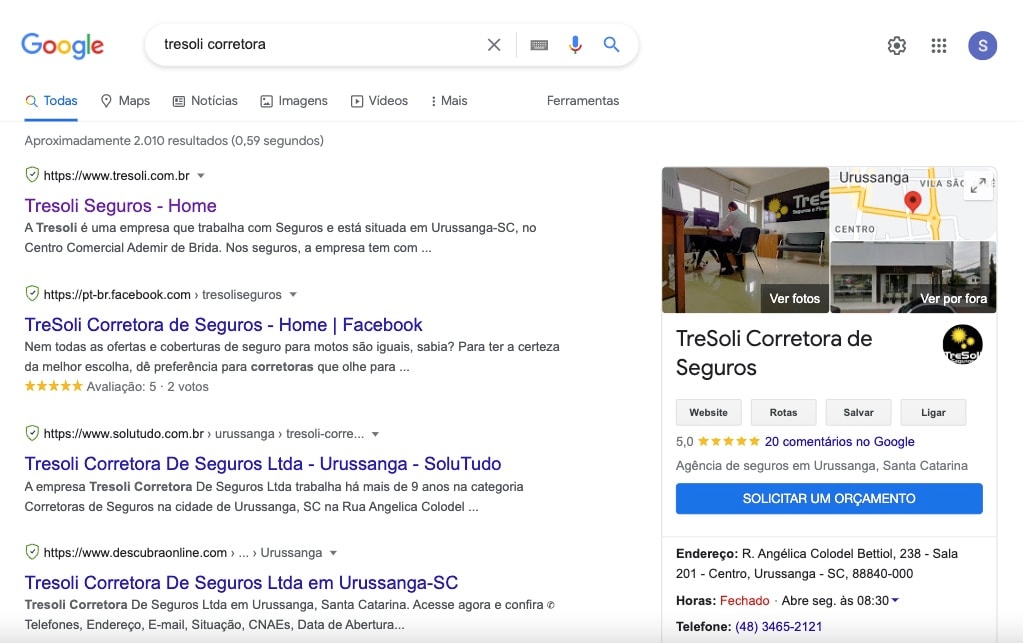1023x643 pixels.
Task: Click the https://www.tresoli.com.br URL text
Action: click(x=117, y=175)
